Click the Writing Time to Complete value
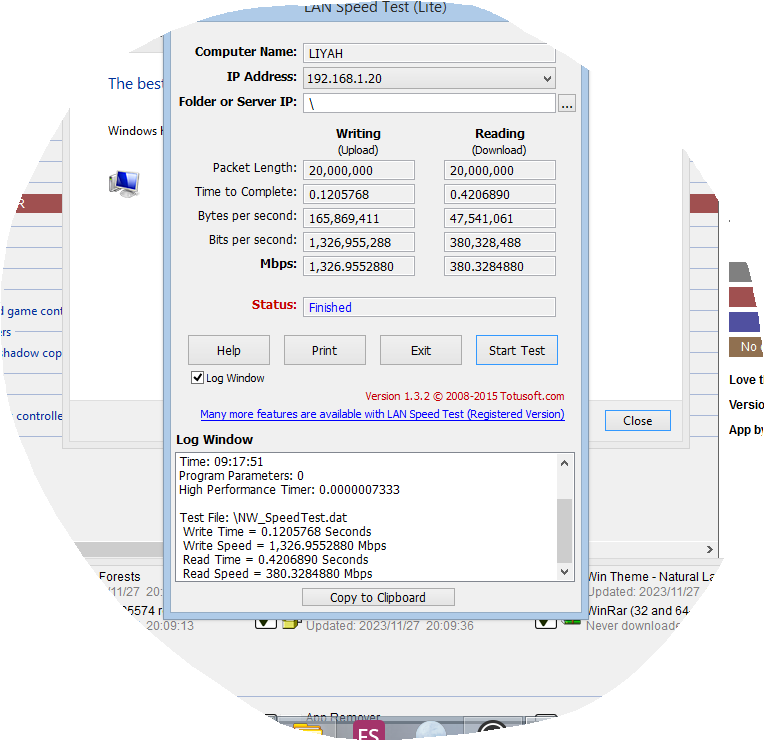The width and height of the screenshot is (765, 741). click(x=359, y=194)
